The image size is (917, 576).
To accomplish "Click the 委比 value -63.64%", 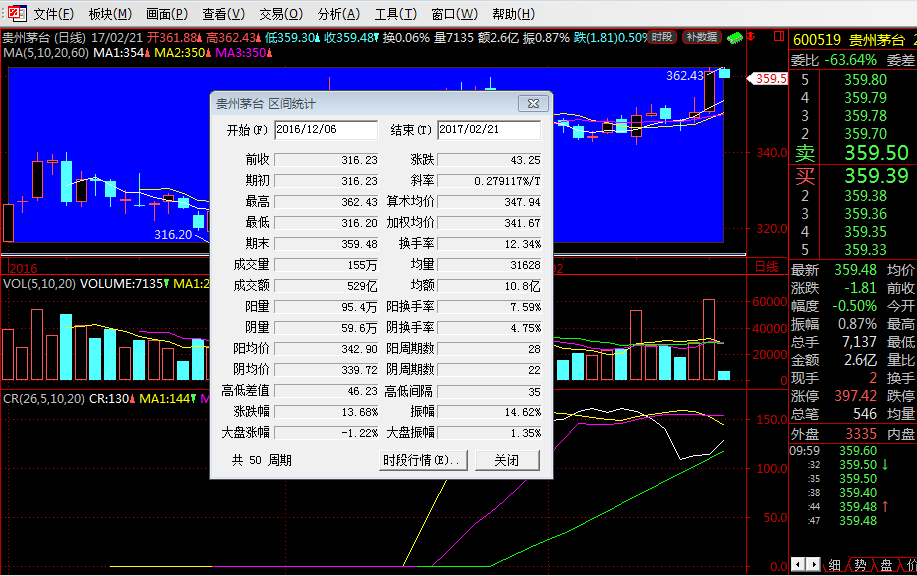I will pos(850,60).
